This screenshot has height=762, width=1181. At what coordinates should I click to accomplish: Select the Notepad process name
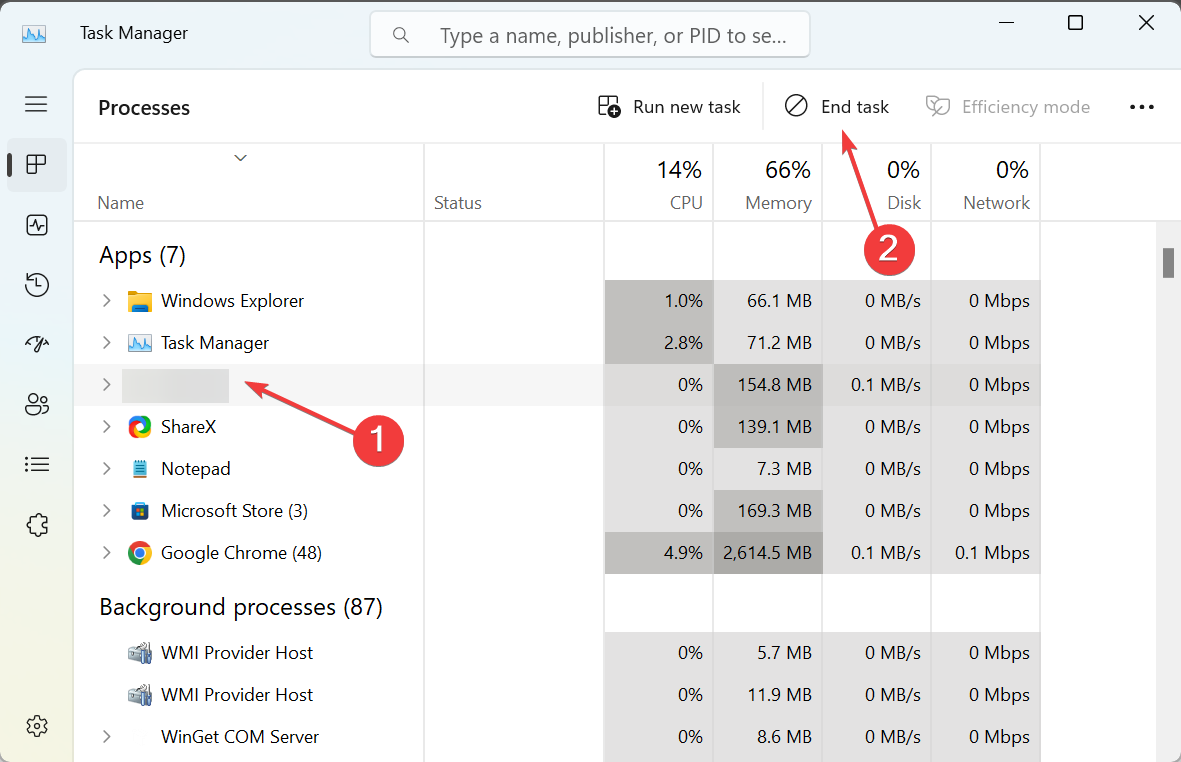click(x=196, y=469)
